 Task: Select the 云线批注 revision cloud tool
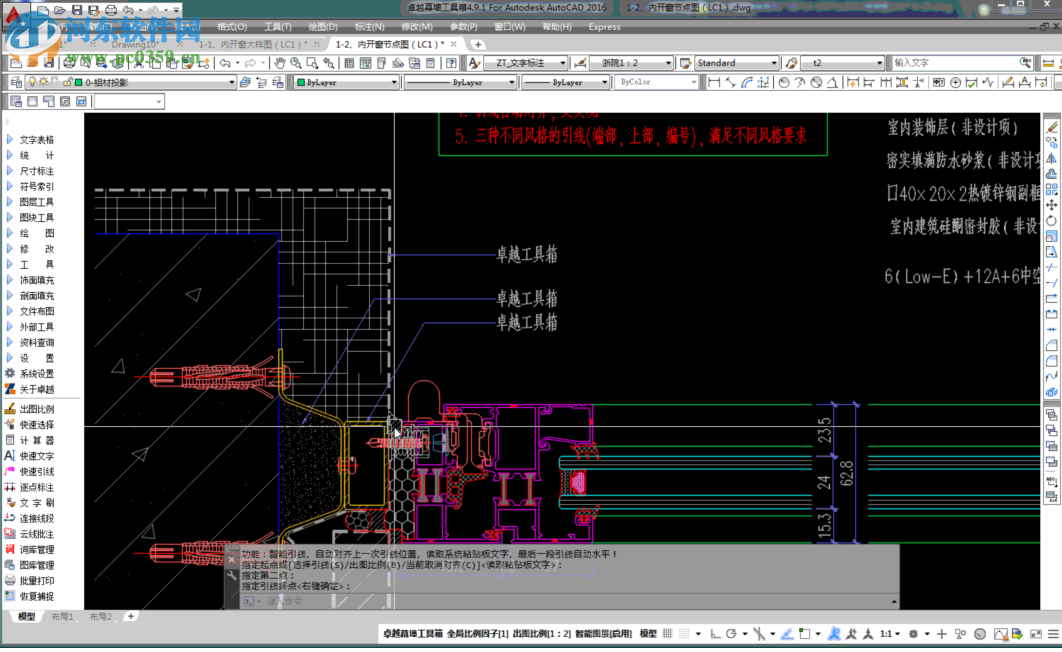pyautogui.click(x=36, y=534)
